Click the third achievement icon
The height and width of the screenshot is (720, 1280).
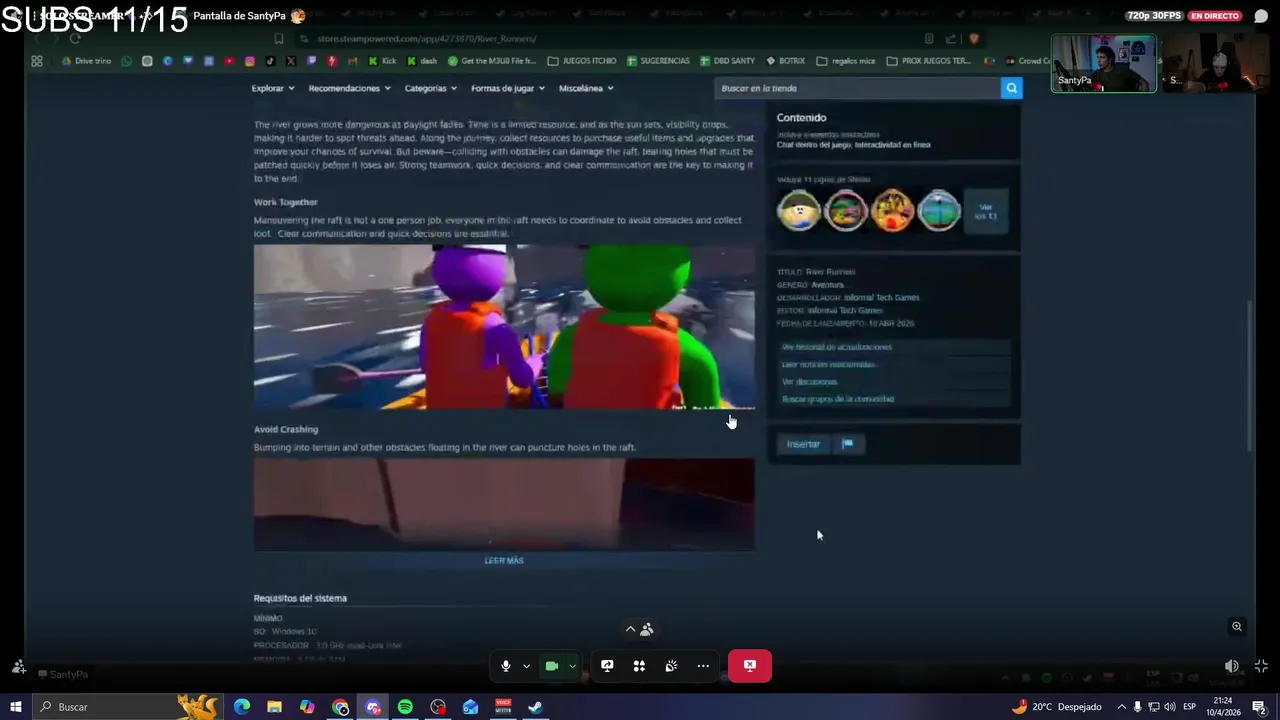(x=892, y=211)
